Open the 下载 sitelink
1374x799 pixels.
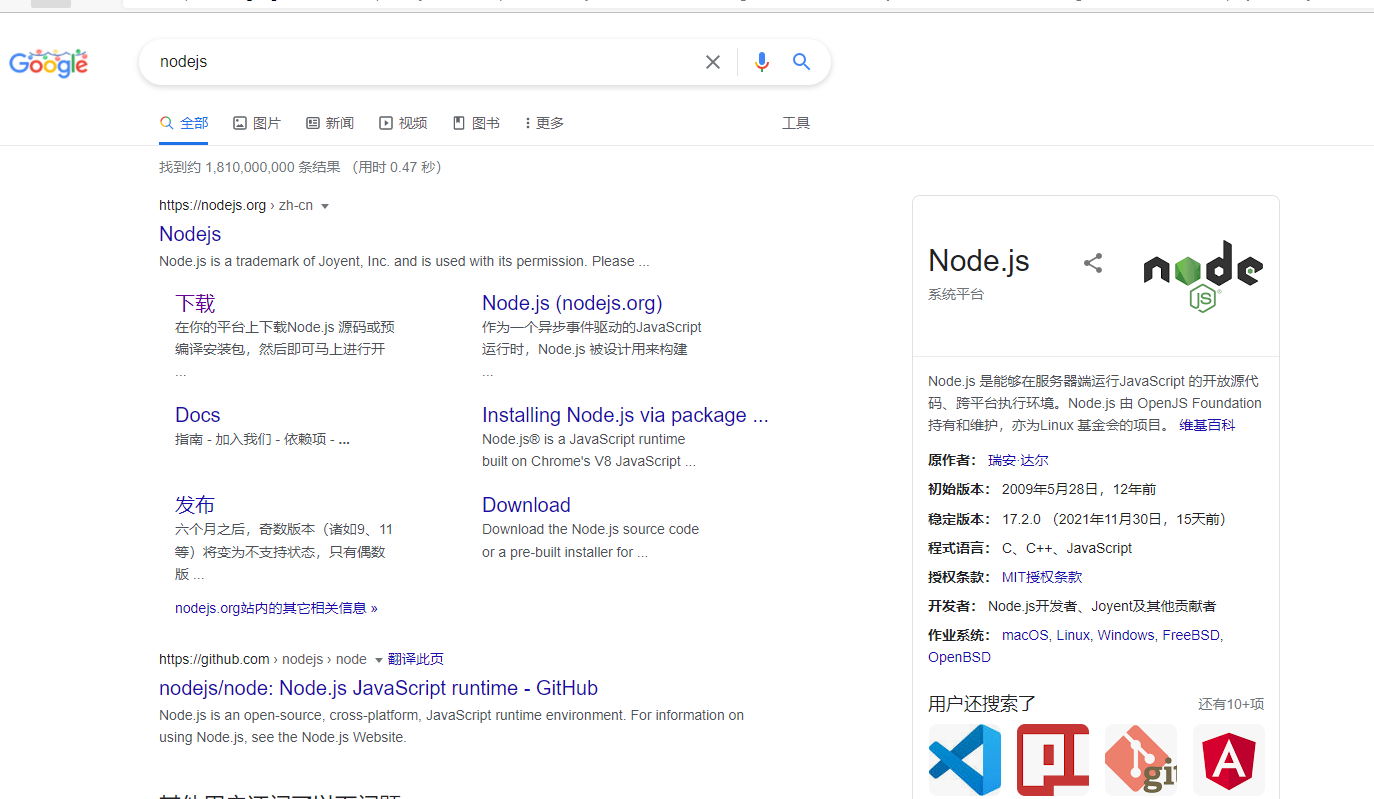(x=195, y=304)
